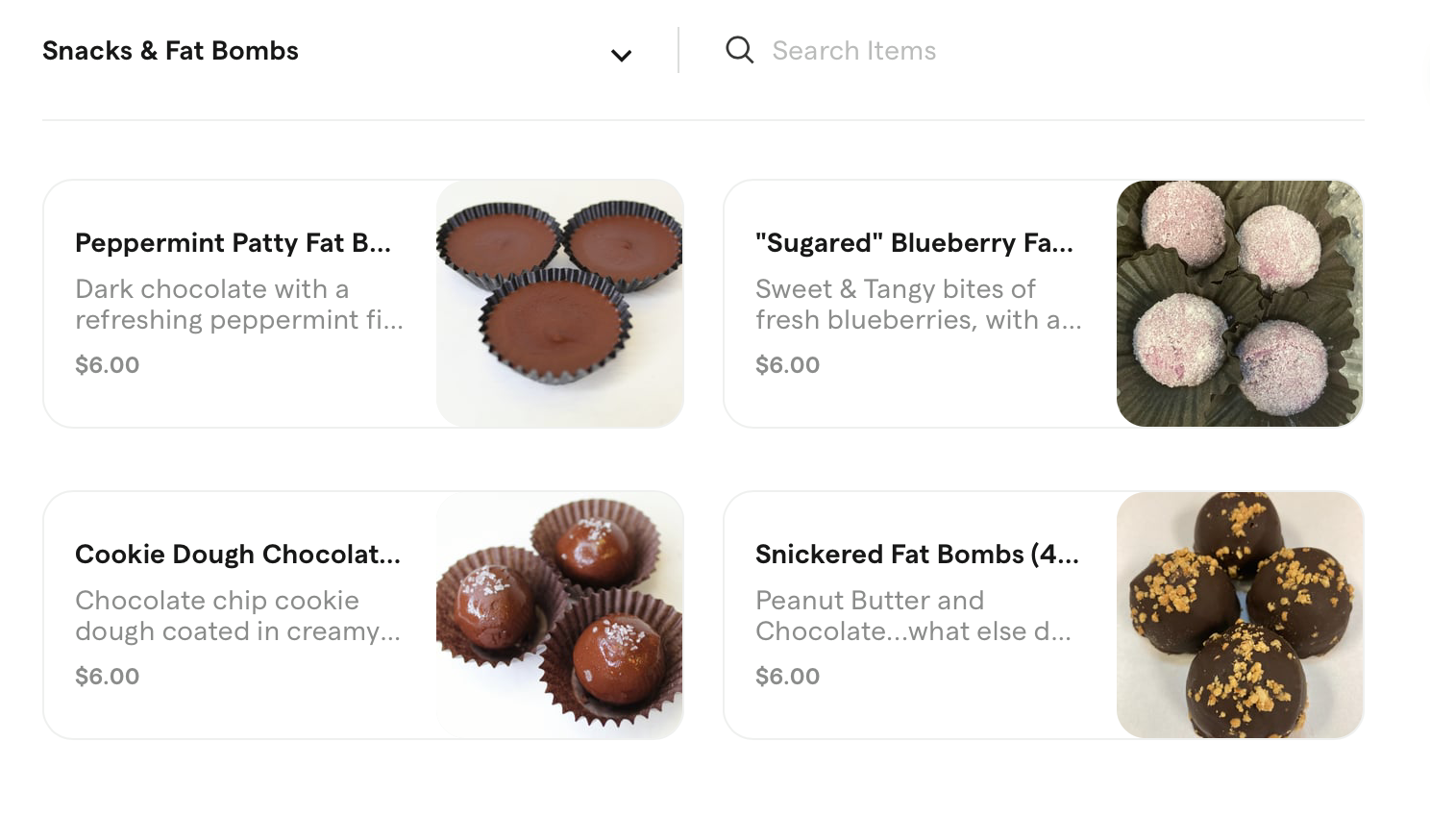Expand the category chevron arrow
The width and height of the screenshot is (1430, 840).
coord(621,56)
